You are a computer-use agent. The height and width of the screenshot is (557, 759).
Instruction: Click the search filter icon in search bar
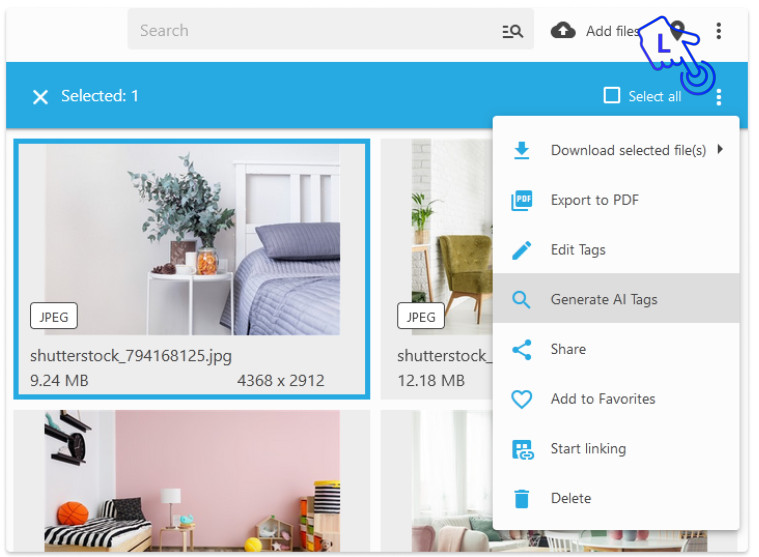point(512,31)
